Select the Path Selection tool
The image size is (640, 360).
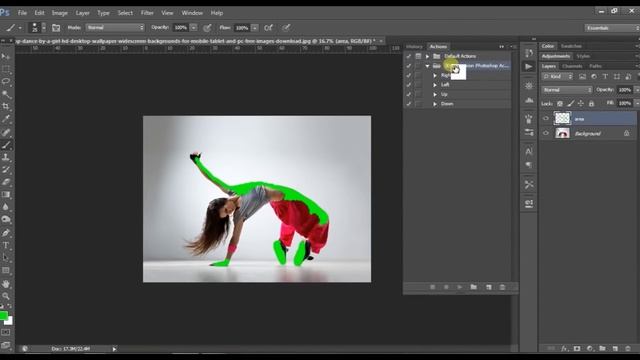[x=6, y=258]
